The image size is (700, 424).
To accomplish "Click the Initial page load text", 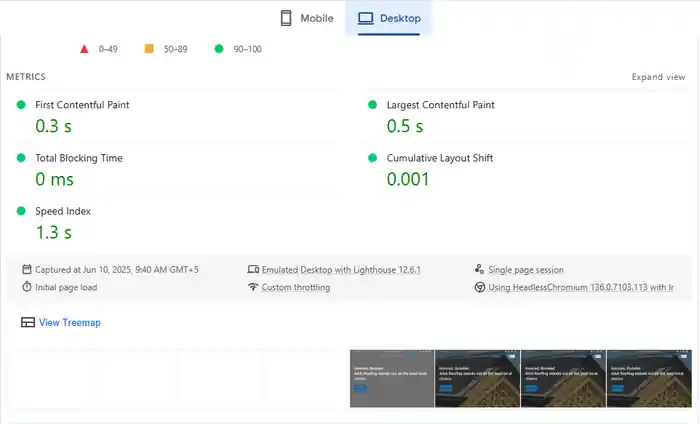I will (66, 287).
